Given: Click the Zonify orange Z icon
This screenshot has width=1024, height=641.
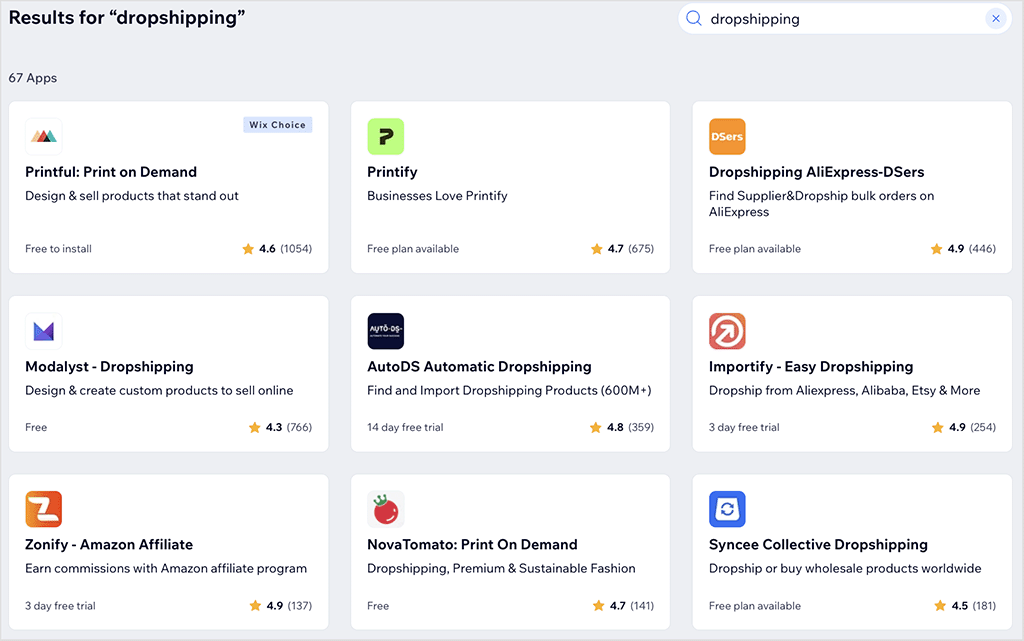Looking at the screenshot, I should pos(44,509).
